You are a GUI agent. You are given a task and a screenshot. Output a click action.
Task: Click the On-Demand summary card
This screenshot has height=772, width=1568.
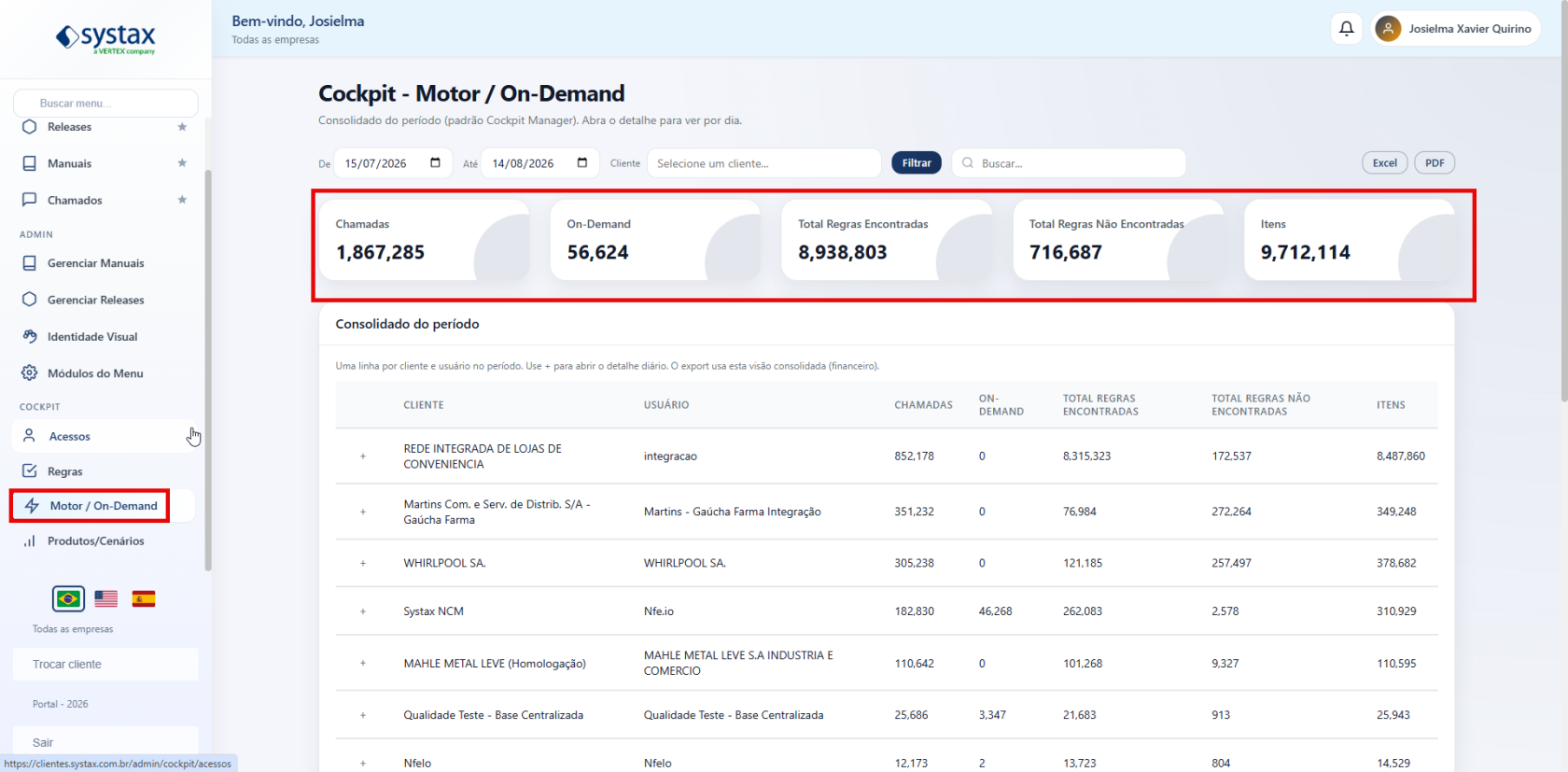click(655, 240)
